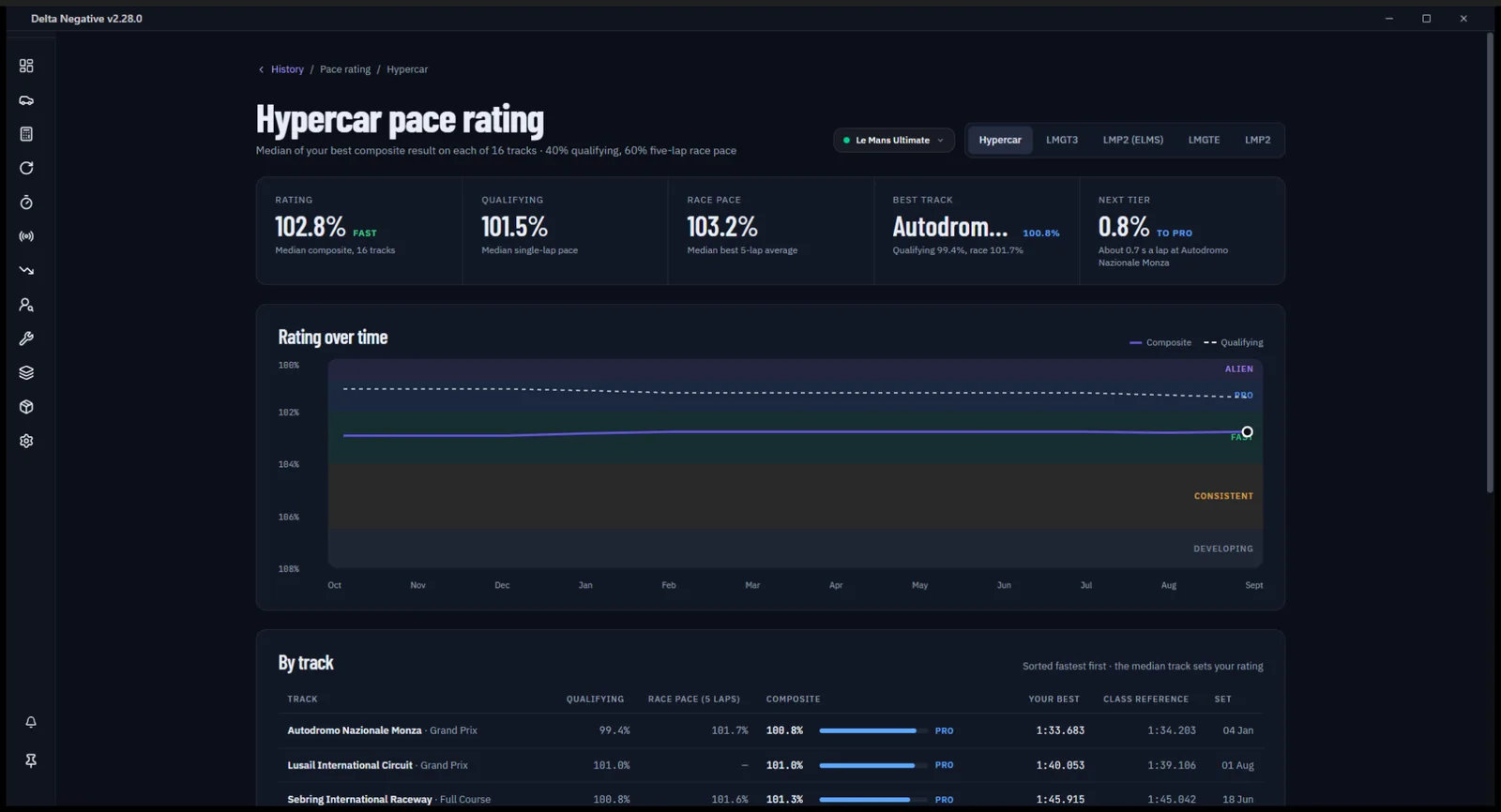The height and width of the screenshot is (812, 1501).
Task: Click the TO PRO tier label
Action: 1175,233
